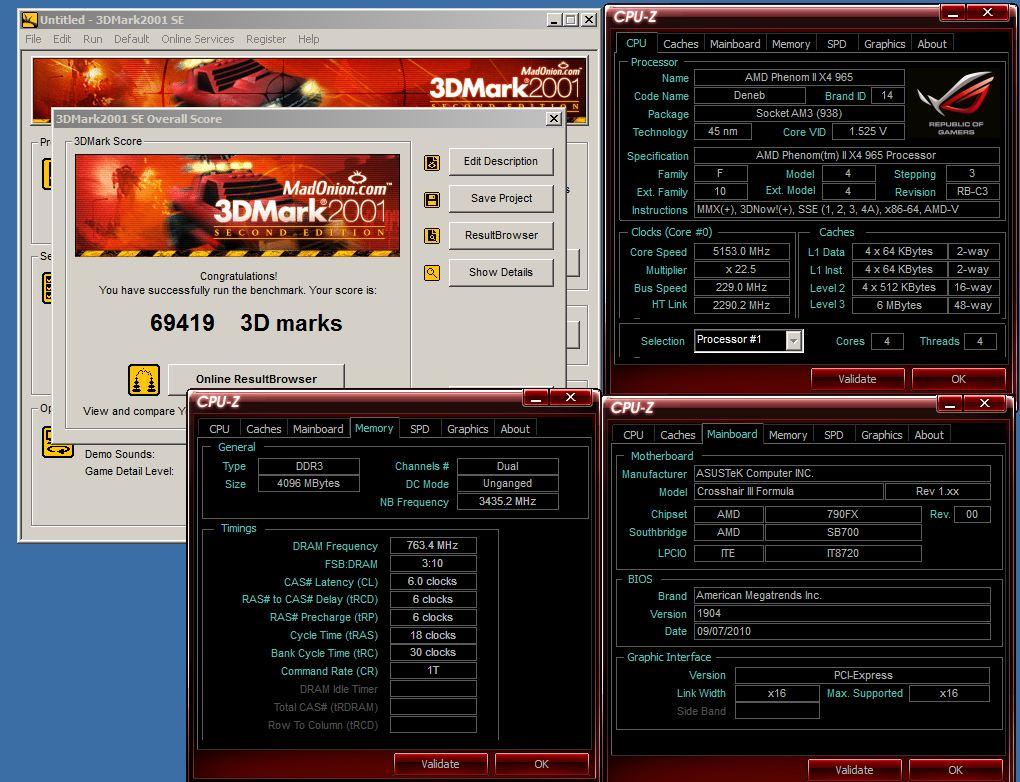This screenshot has width=1020, height=782.
Task: Switch to Mainboard tab in top CPU-Z window
Action: pos(735,44)
